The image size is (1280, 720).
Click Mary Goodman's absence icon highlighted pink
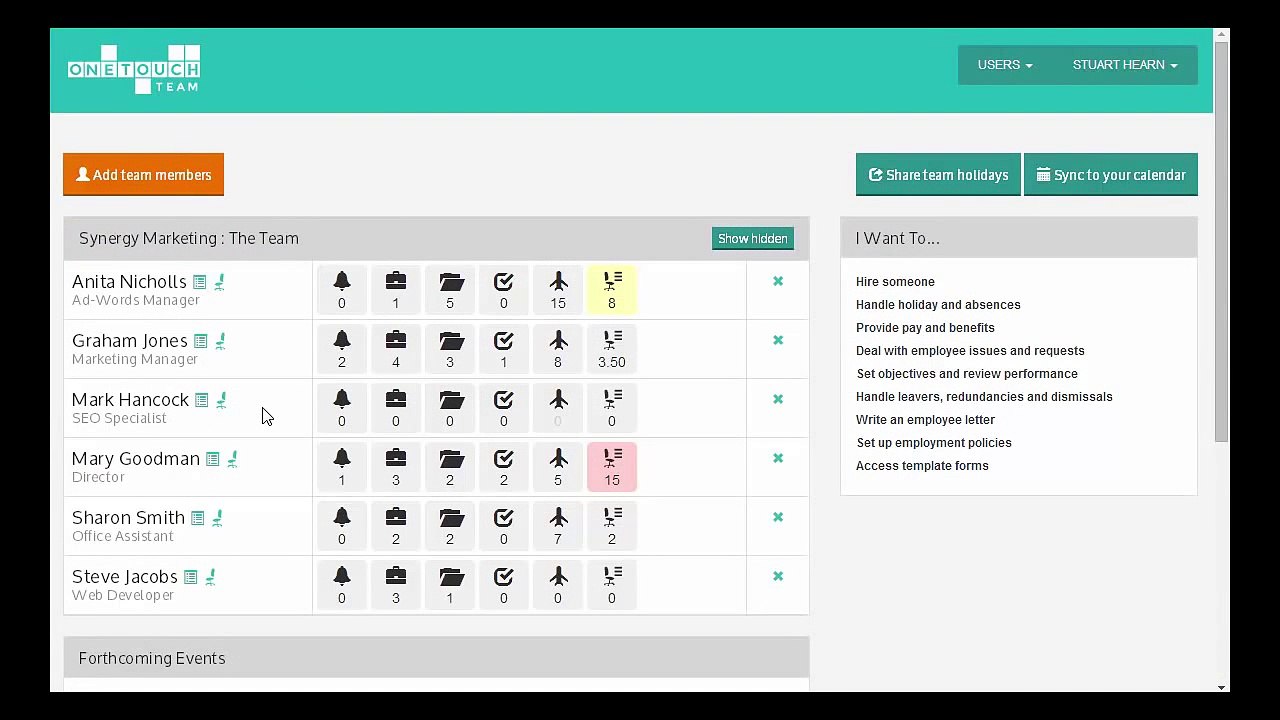tap(612, 467)
